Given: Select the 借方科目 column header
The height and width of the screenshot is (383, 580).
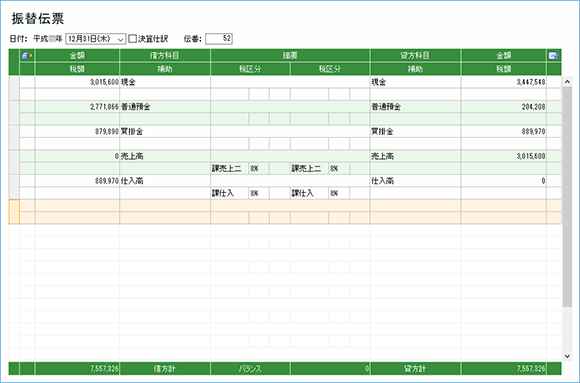Looking at the screenshot, I should [165, 56].
